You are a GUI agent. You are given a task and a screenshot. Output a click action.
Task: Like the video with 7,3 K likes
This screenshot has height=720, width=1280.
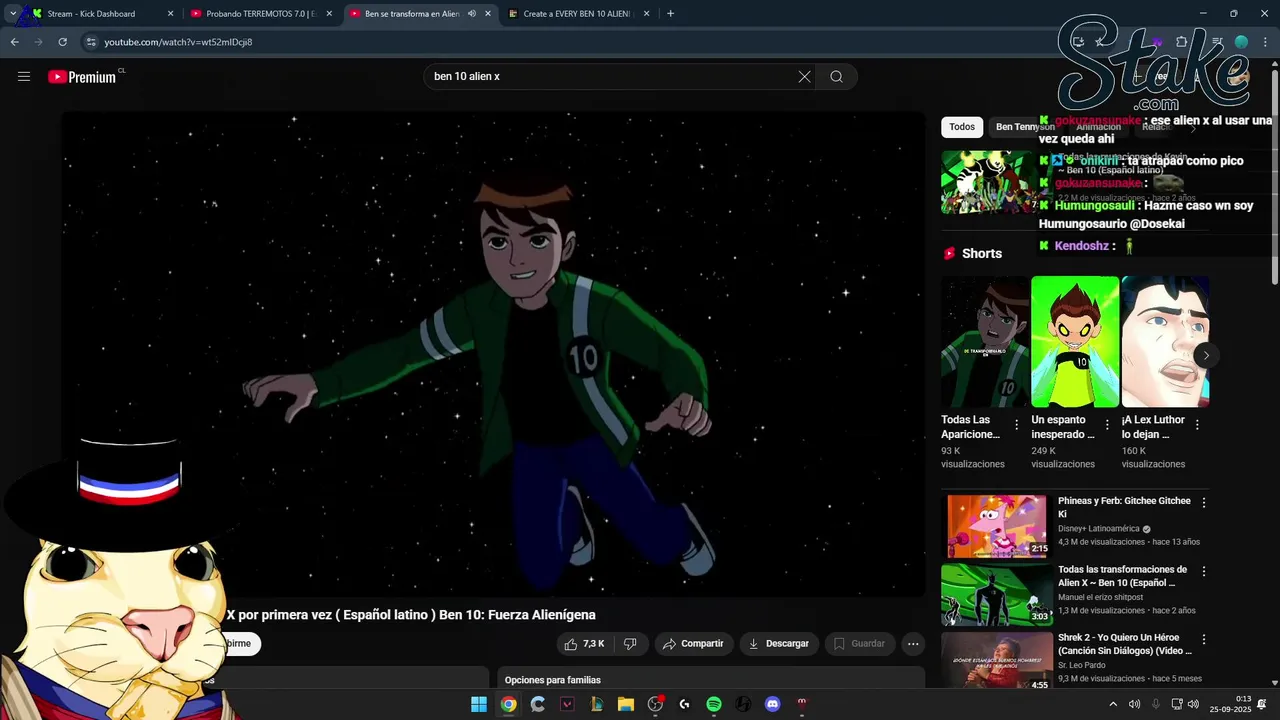point(584,644)
